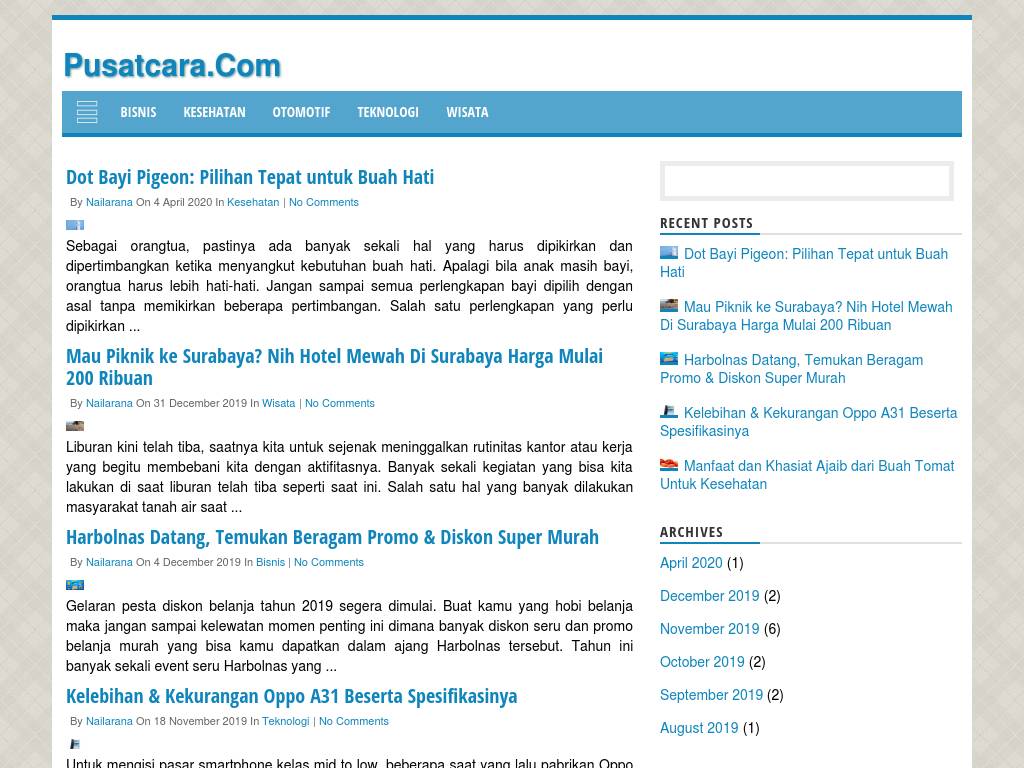This screenshot has width=1024, height=768.
Task: Open the Kesehatan menu item
Action: pyautogui.click(x=214, y=112)
